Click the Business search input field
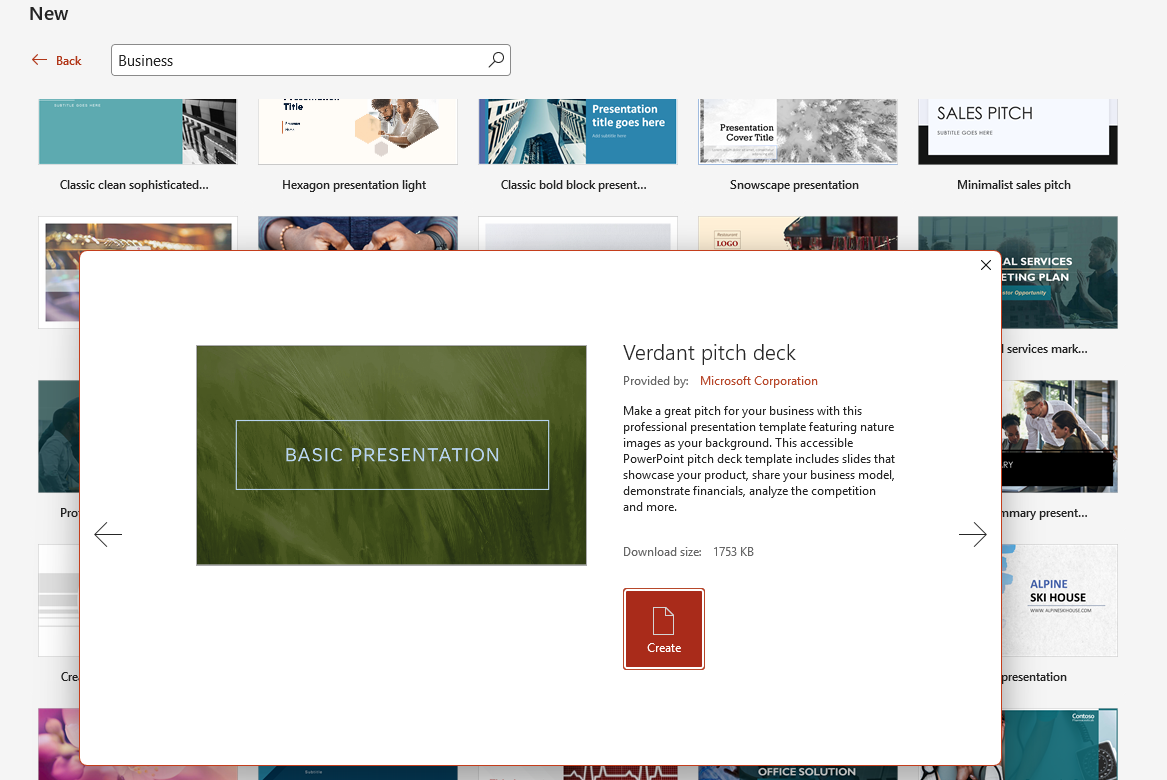This screenshot has width=1167, height=780. [x=310, y=60]
